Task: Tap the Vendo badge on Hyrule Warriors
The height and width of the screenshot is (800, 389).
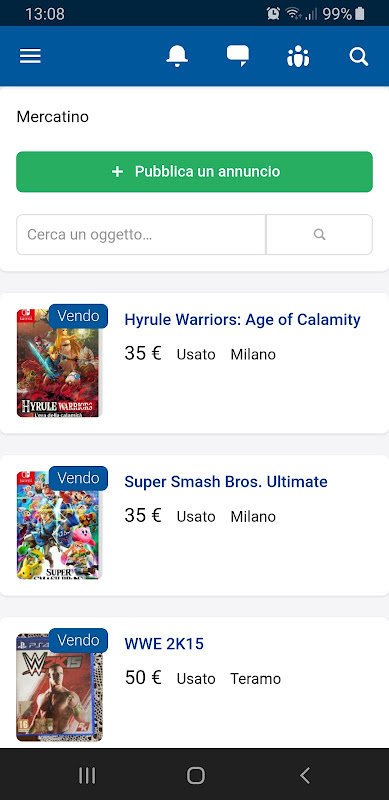Action: pos(78,316)
